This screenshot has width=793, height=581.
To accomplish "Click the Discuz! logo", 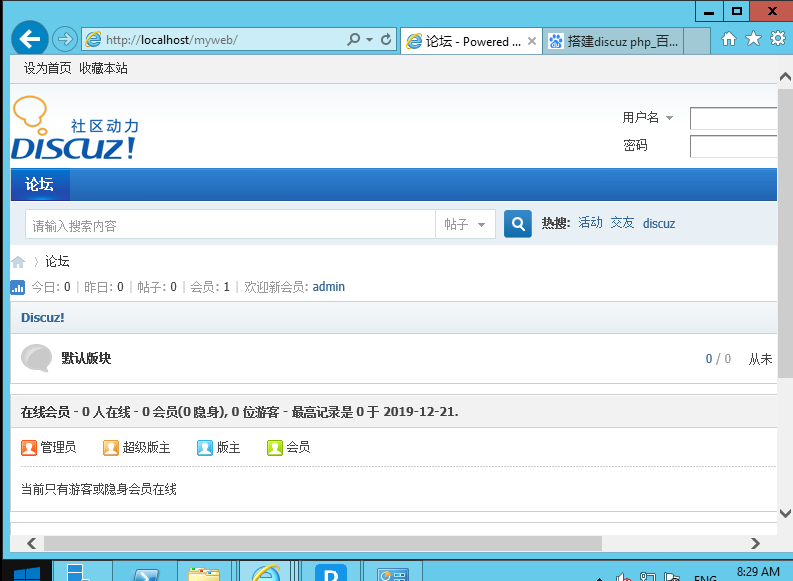I will (x=75, y=128).
